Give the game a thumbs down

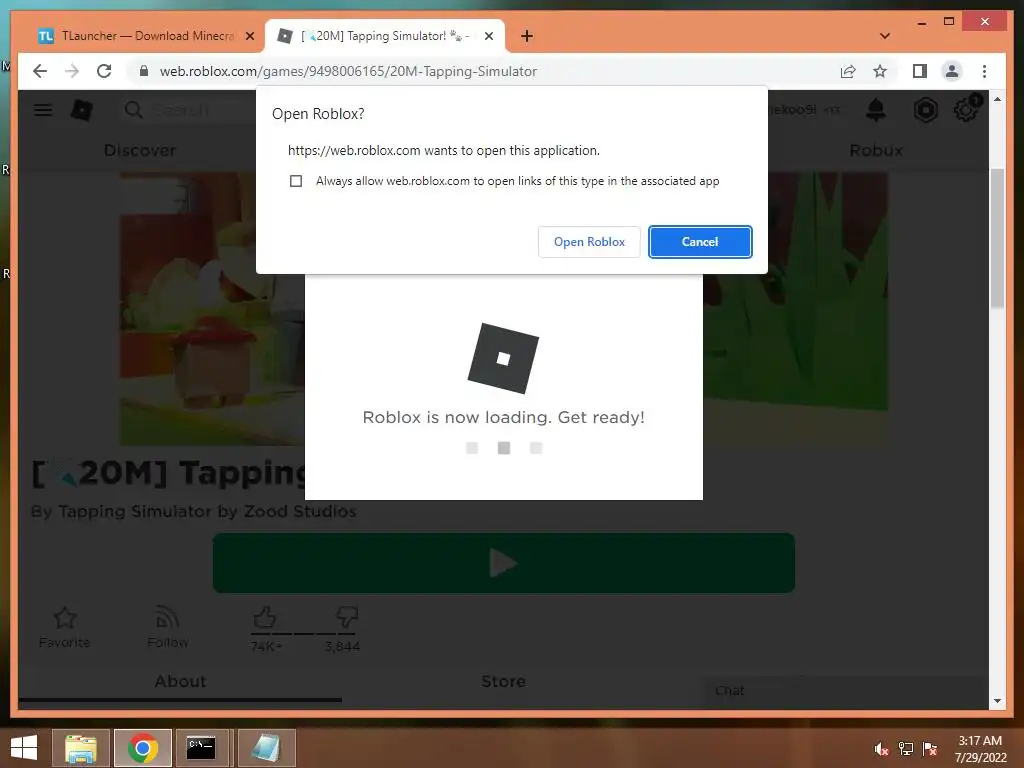pos(346,617)
